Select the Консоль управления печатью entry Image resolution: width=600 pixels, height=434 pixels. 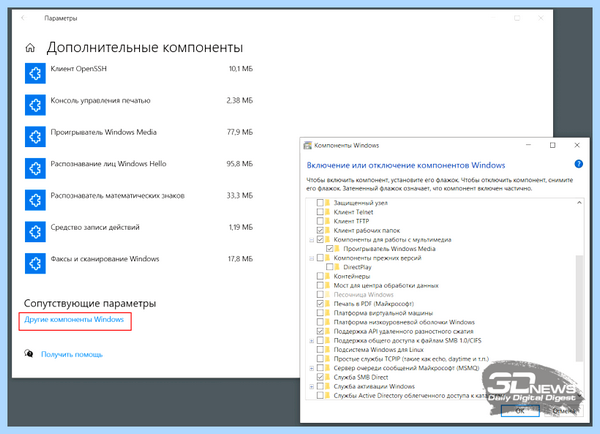coord(100,101)
